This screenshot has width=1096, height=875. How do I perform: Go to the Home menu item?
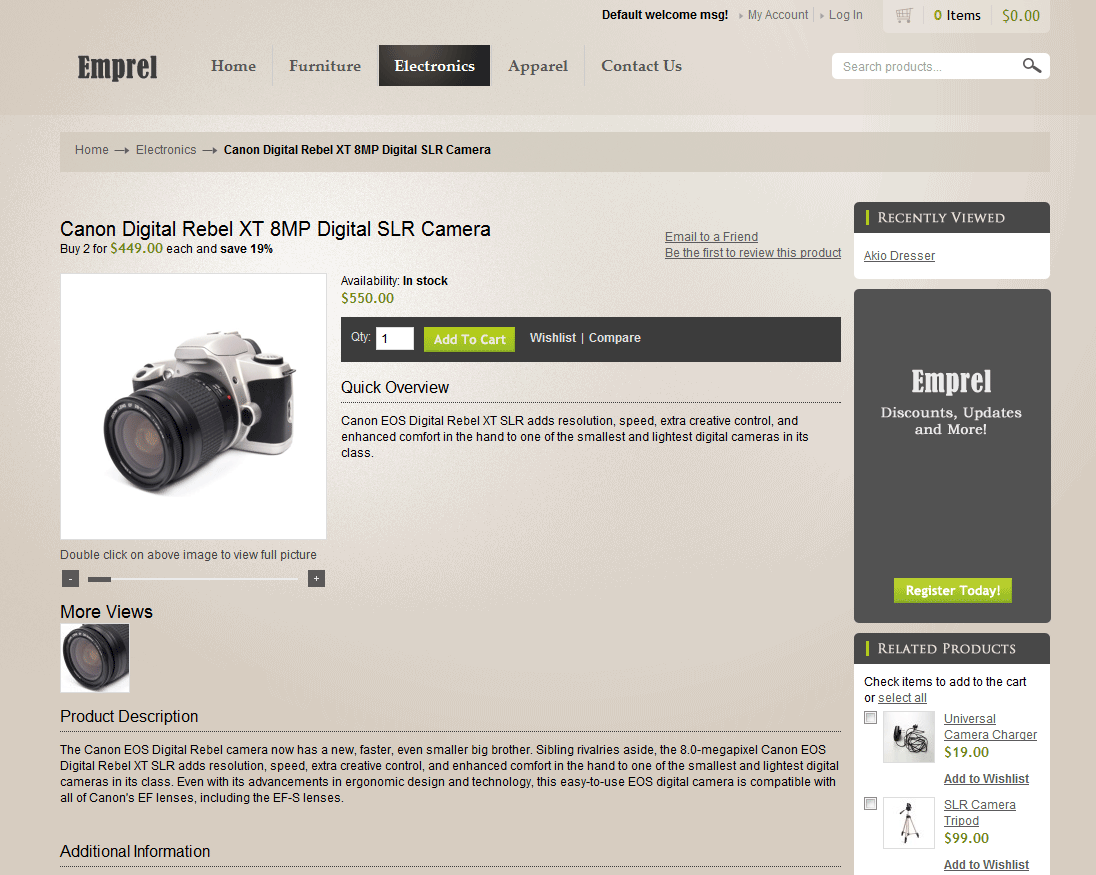point(233,66)
